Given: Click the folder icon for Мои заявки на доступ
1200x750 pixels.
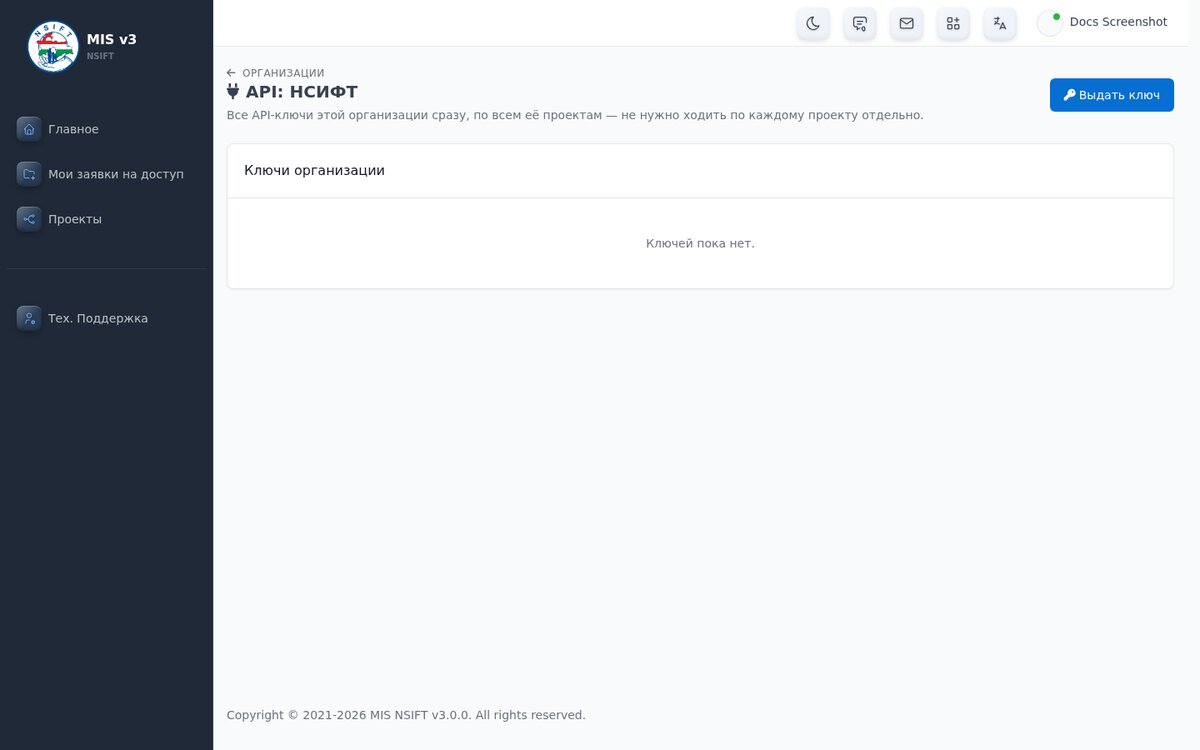Looking at the screenshot, I should click(29, 174).
